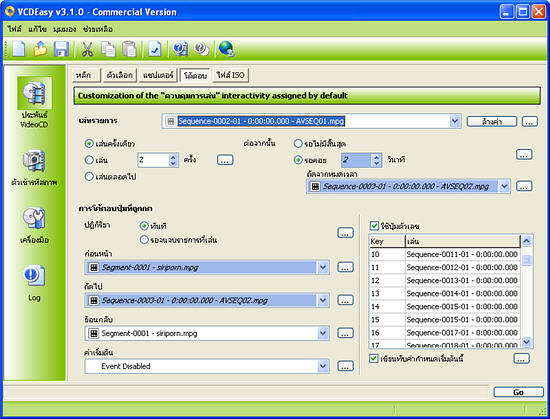Click the ellipsis button next to play count
Screen dimensions: 550x419
(225, 160)
